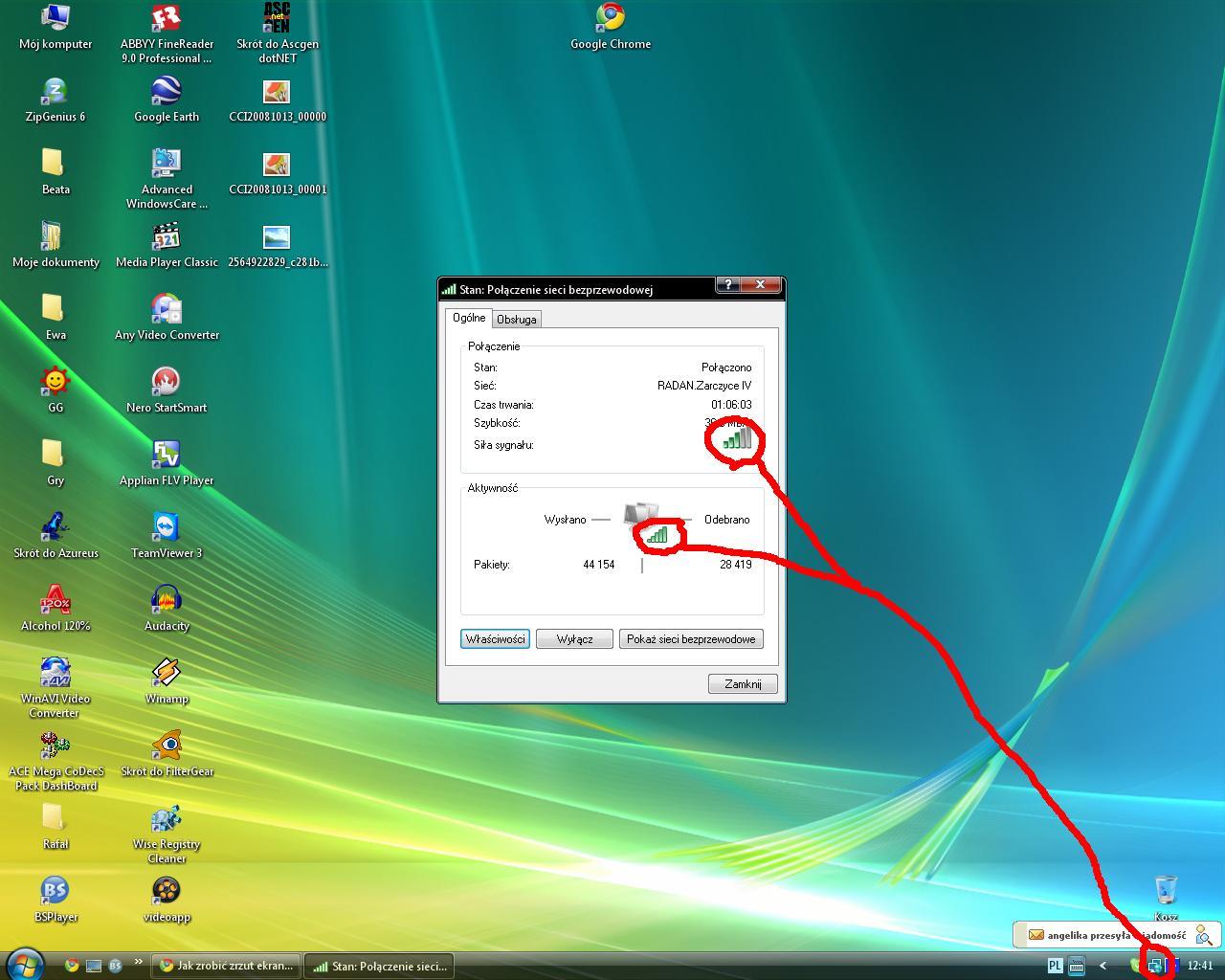Expand the quick launch overflow chevron

click(x=139, y=962)
